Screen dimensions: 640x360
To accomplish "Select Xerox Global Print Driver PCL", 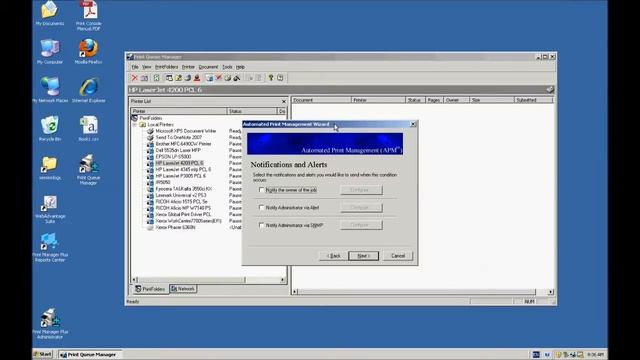I will pyautogui.click(x=183, y=214).
